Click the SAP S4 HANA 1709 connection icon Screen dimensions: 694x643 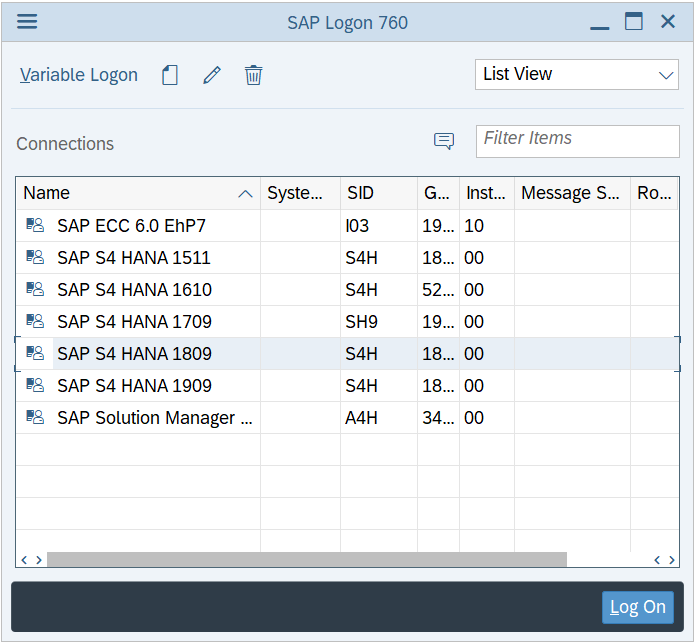tap(35, 322)
